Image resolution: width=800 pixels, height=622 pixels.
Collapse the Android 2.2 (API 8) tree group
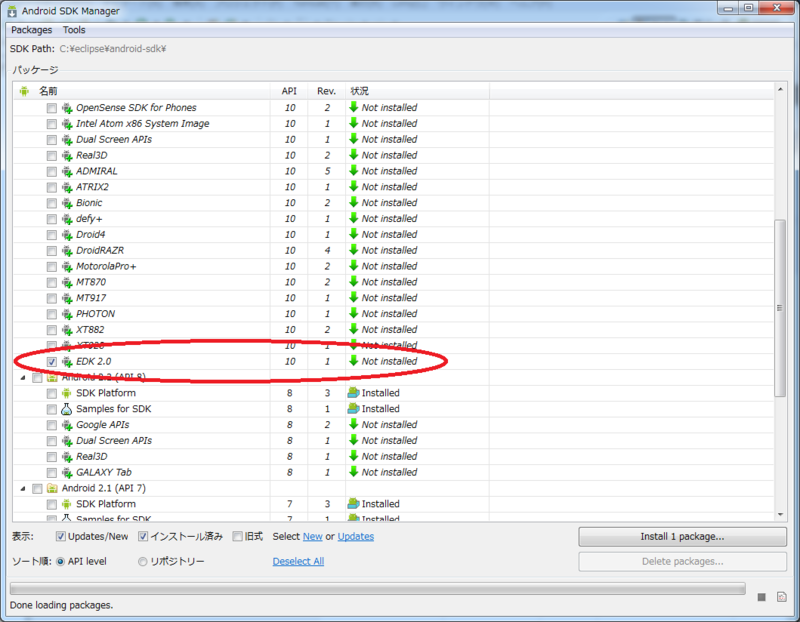tap(23, 378)
